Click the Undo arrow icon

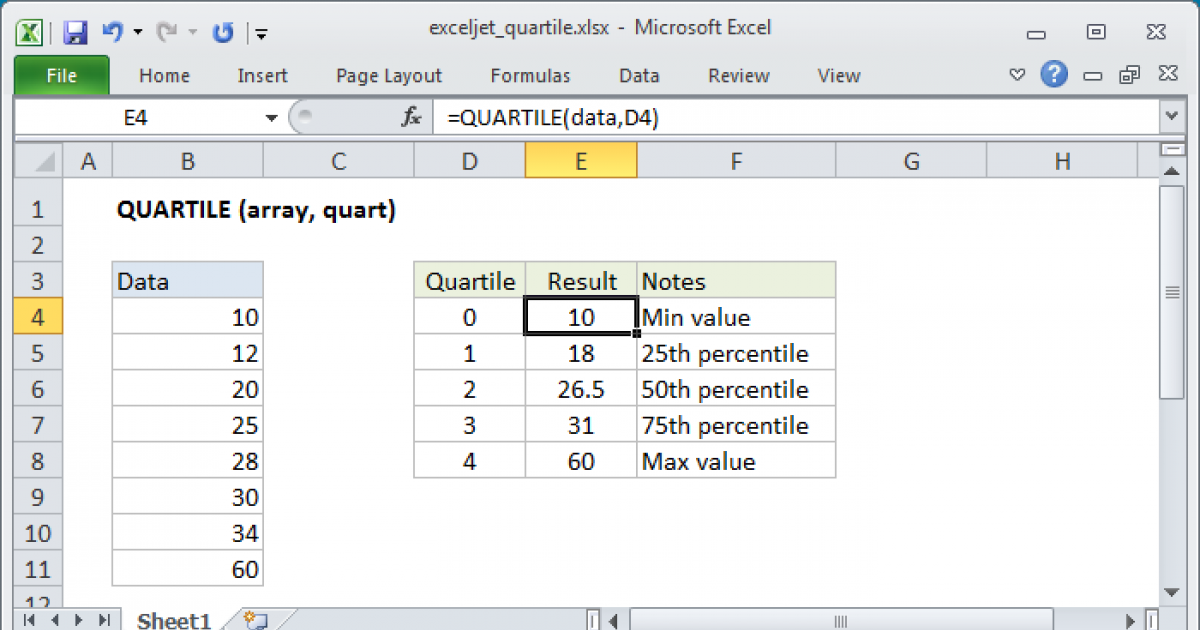click(113, 33)
